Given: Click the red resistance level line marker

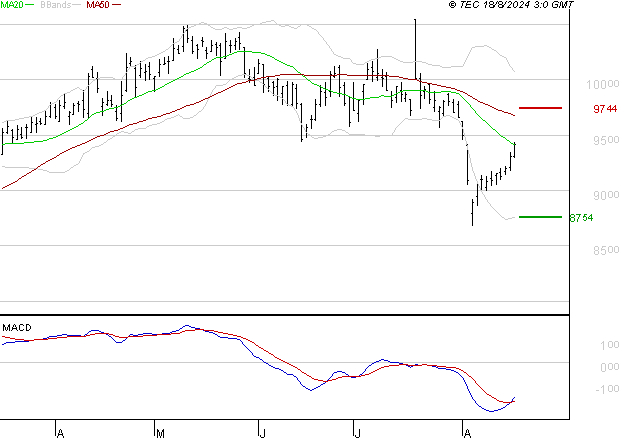Looking at the screenshot, I should (x=540, y=108).
